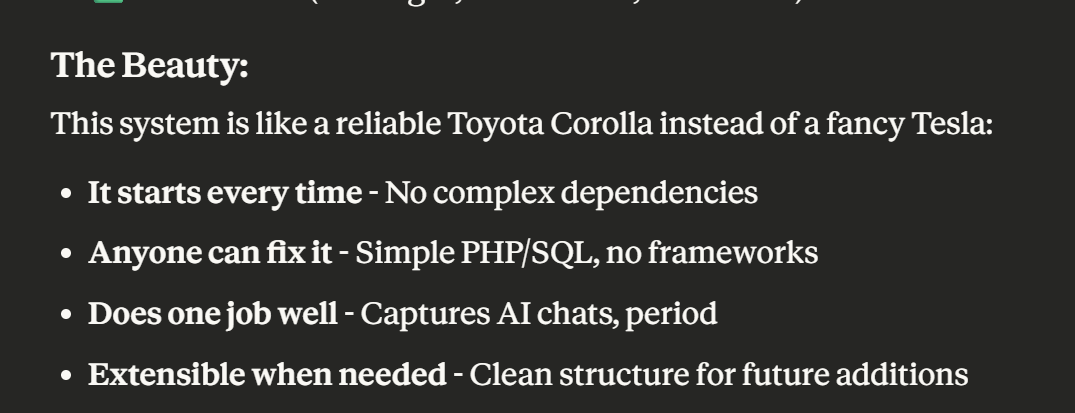Click the text "No complex dependencies"

point(571,192)
